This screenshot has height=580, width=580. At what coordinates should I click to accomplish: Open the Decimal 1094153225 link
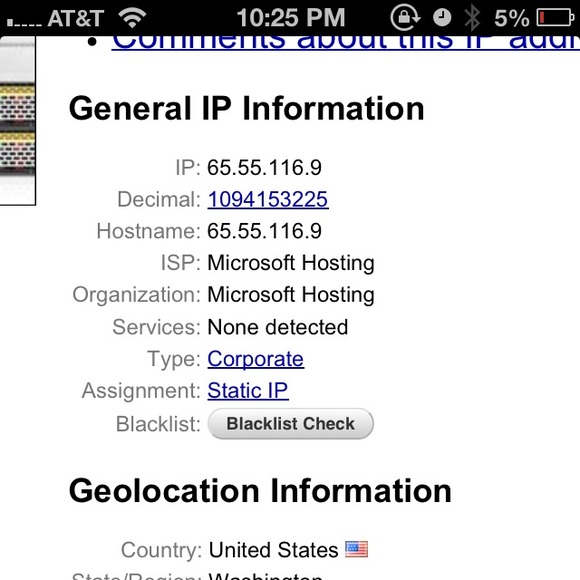(x=268, y=199)
